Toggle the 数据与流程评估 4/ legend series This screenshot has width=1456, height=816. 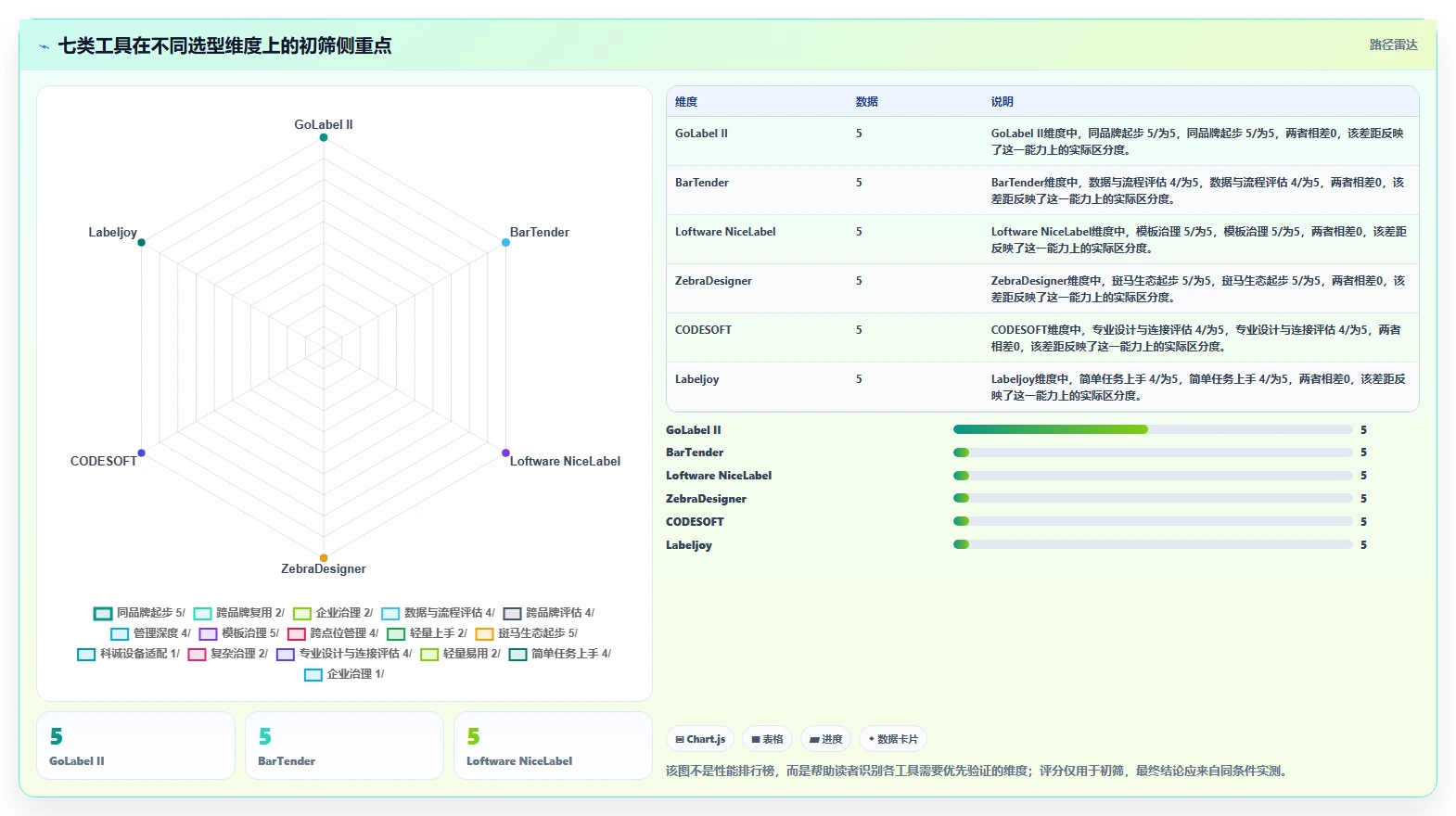pyautogui.click(x=438, y=613)
